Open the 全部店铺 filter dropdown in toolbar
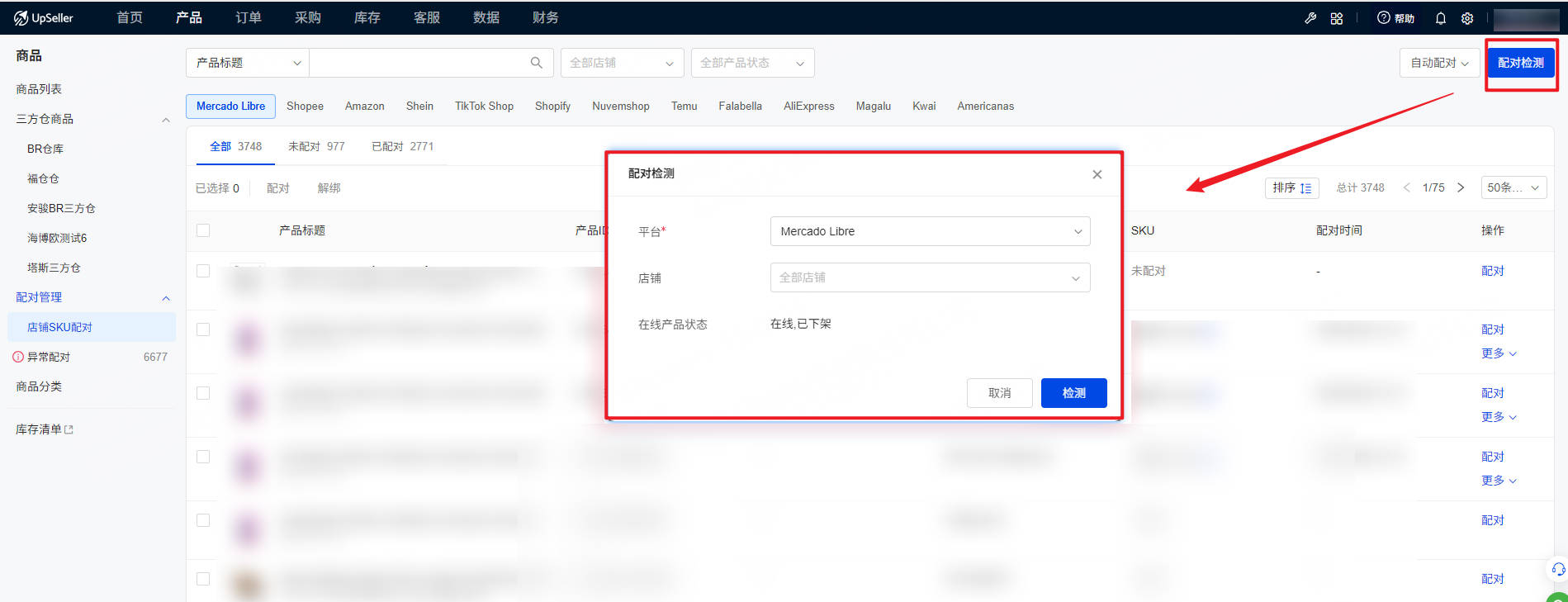This screenshot has width=1568, height=602. [623, 63]
